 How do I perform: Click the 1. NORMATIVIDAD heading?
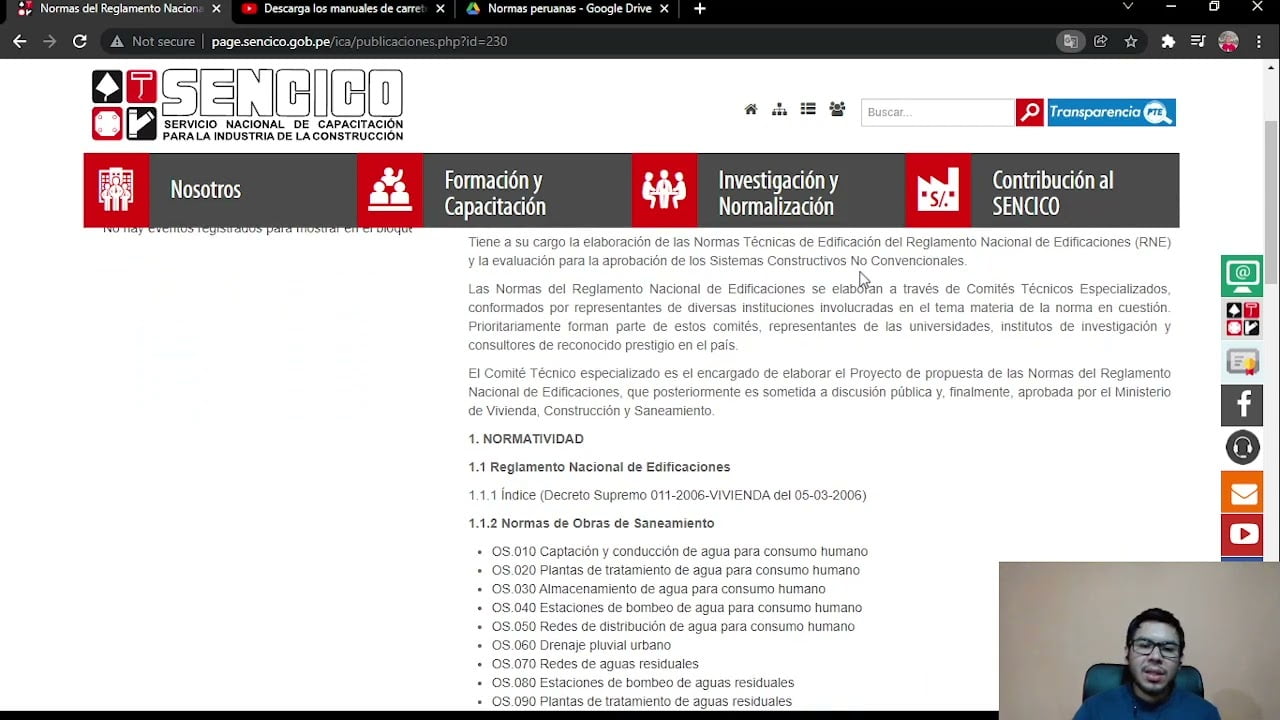[x=526, y=439]
